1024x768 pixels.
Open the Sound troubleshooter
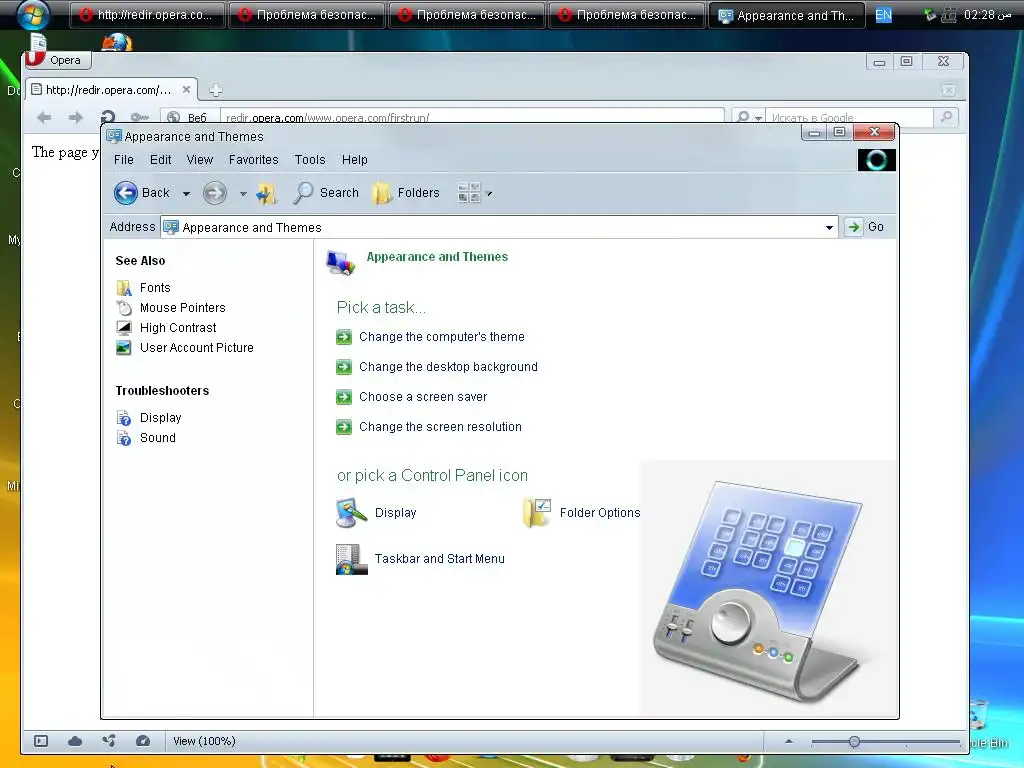click(157, 438)
